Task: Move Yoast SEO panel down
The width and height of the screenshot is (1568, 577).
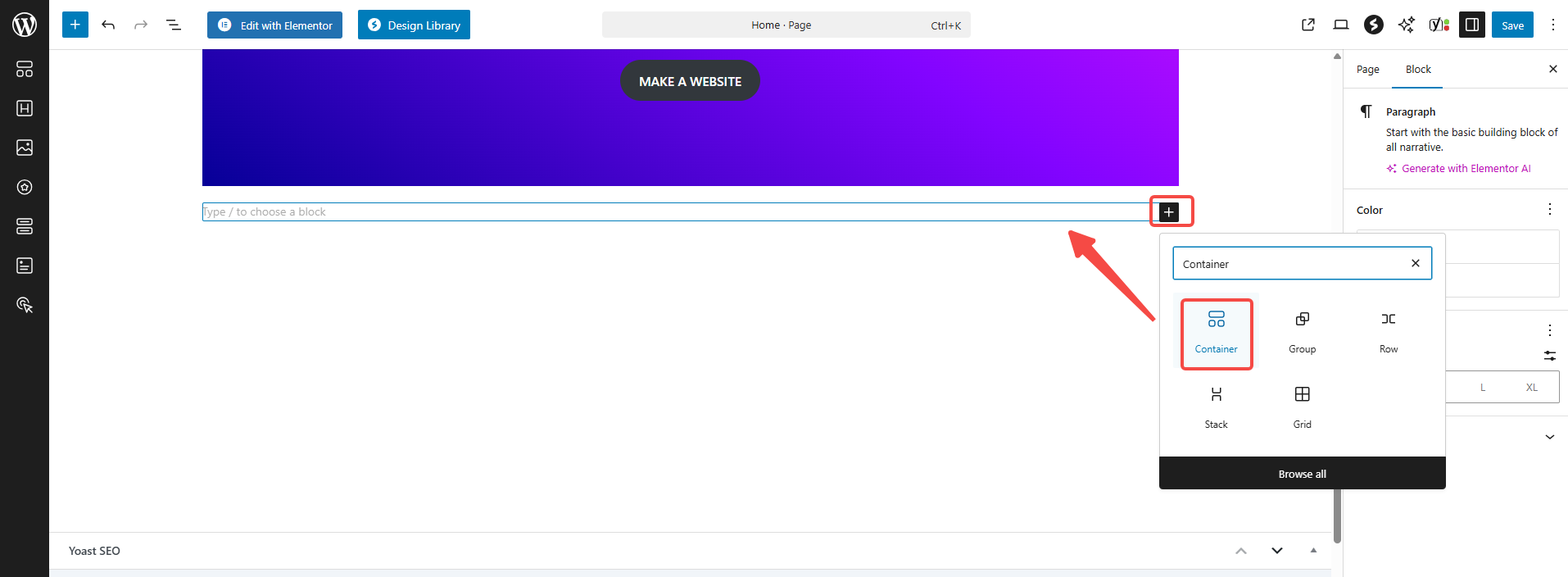Action: tap(1276, 551)
